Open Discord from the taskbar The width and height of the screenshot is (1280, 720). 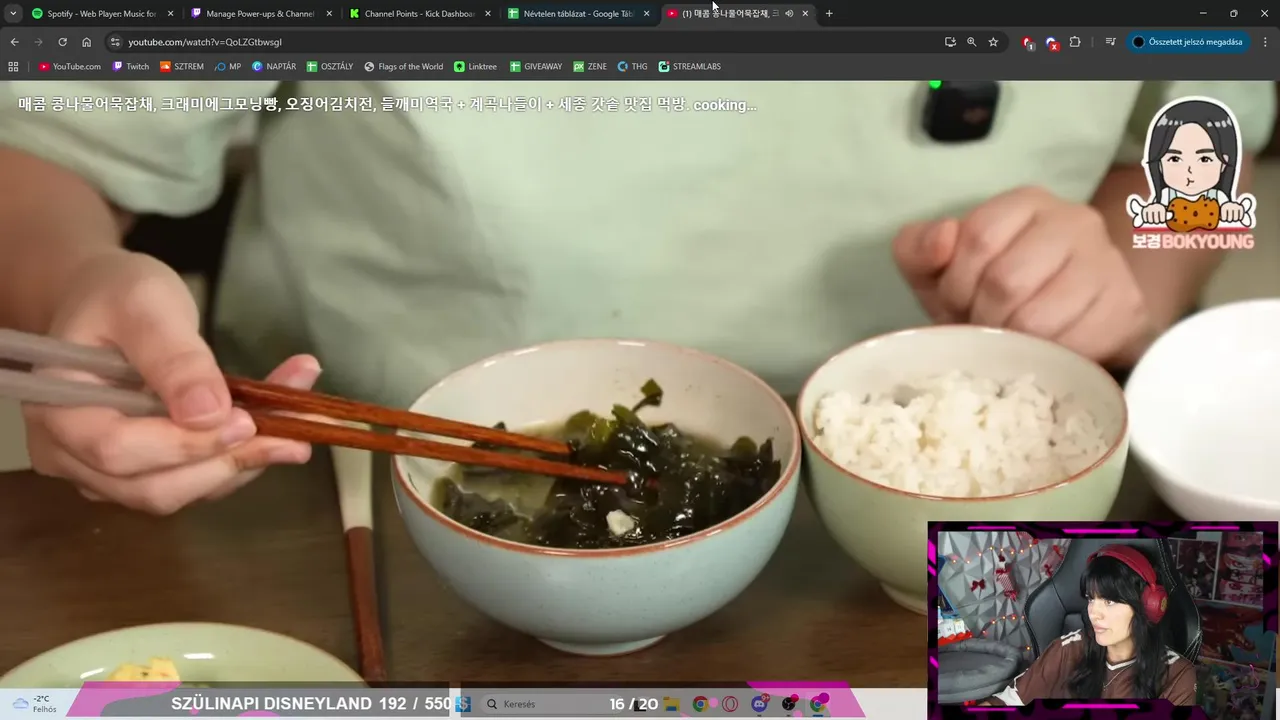(760, 703)
